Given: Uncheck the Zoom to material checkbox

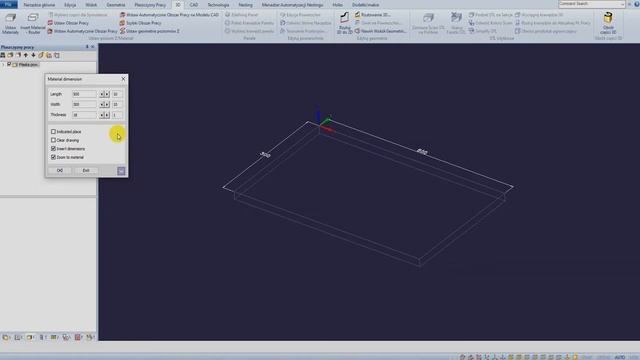Looking at the screenshot, I should pos(53,157).
